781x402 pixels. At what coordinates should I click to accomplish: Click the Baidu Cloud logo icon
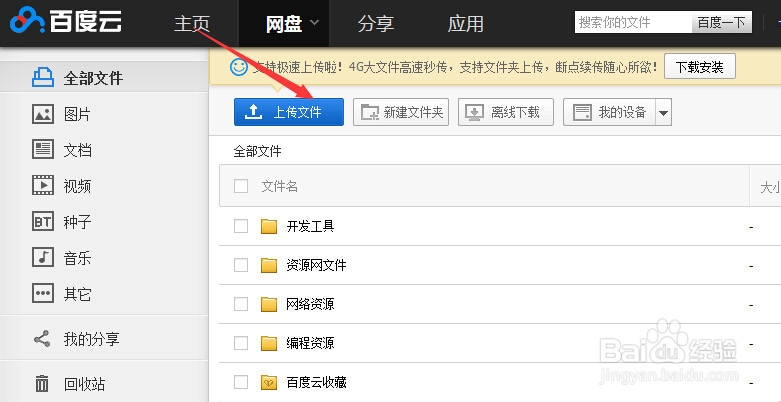27,20
